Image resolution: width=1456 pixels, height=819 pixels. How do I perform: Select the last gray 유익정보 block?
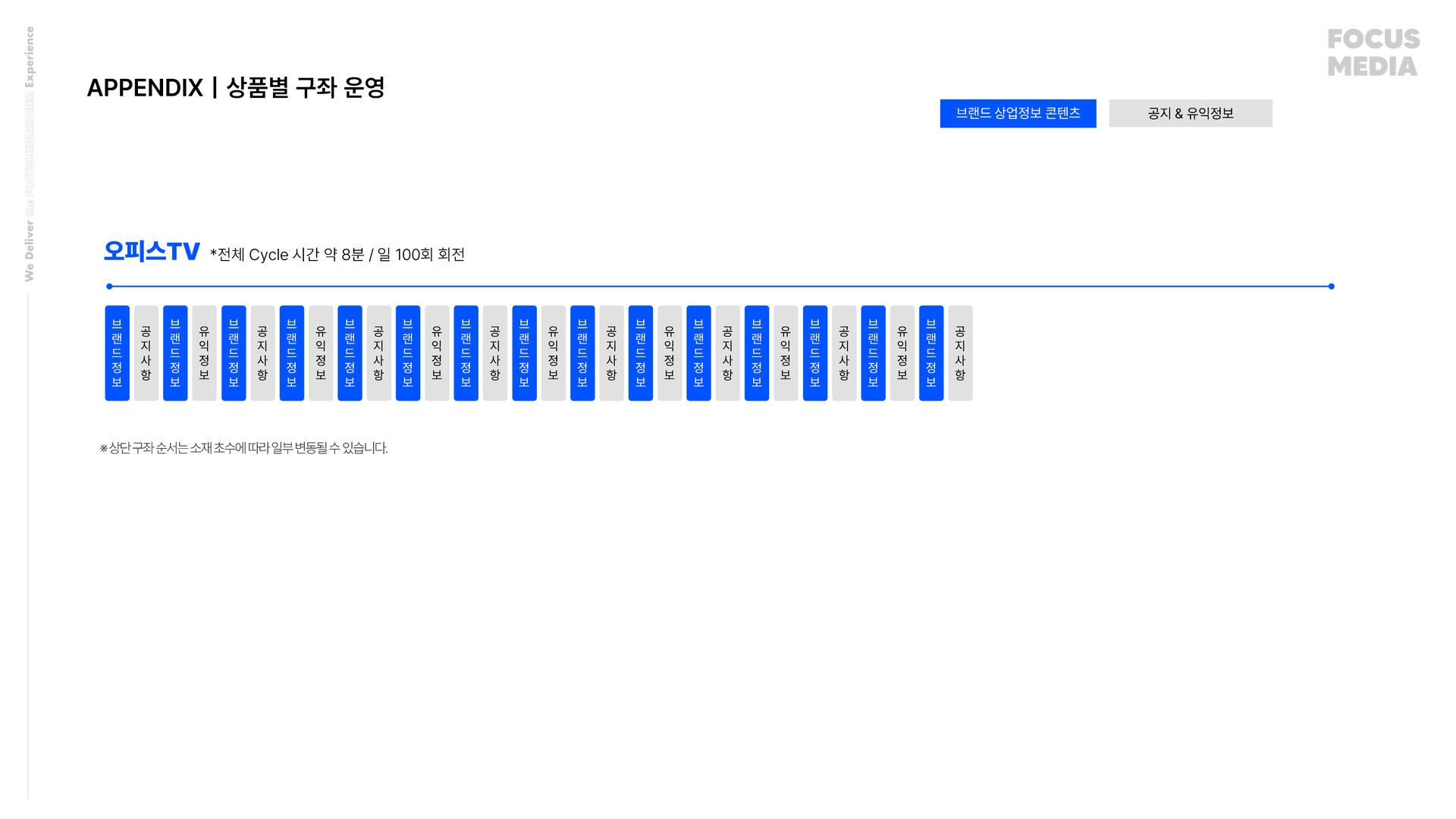(x=902, y=353)
